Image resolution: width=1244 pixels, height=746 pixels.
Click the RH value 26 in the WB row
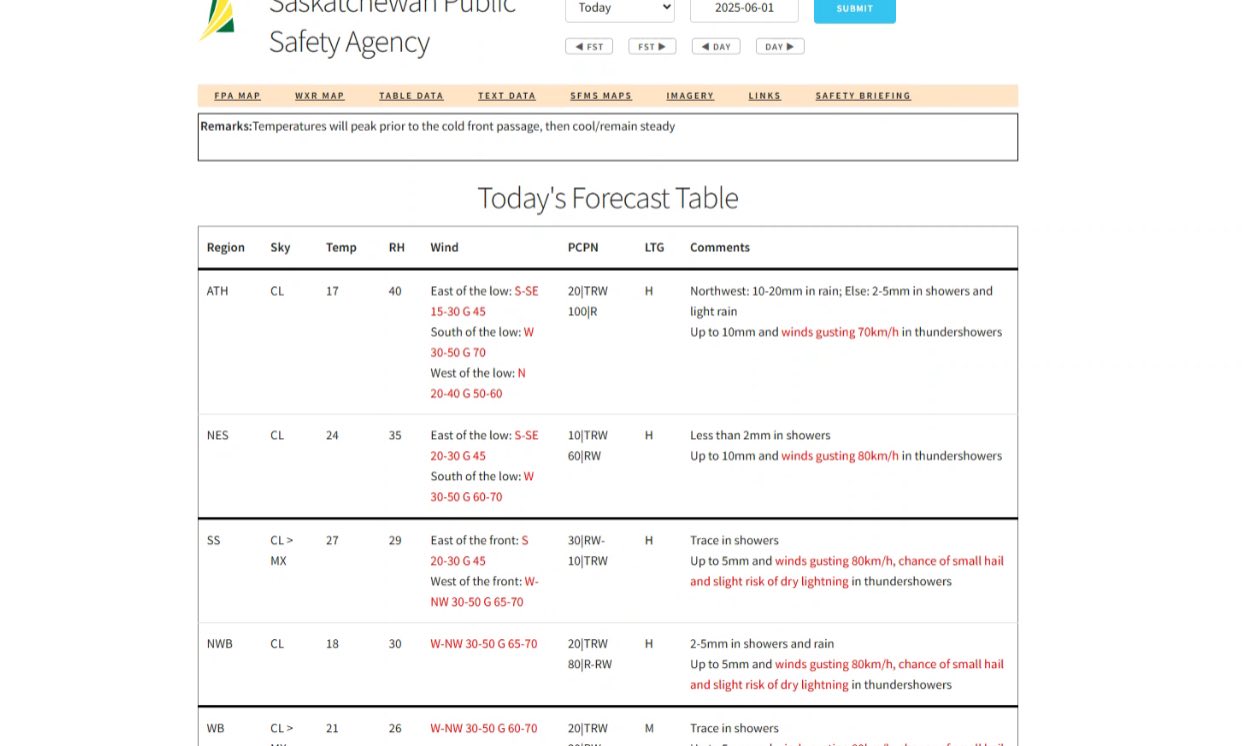click(x=395, y=729)
